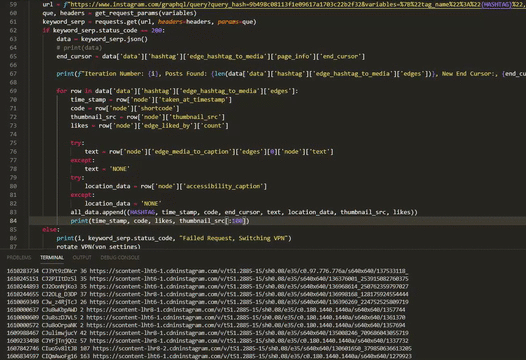Click line number 69 in the gutter
The height and width of the screenshot is (360, 526).
coord(13,91)
